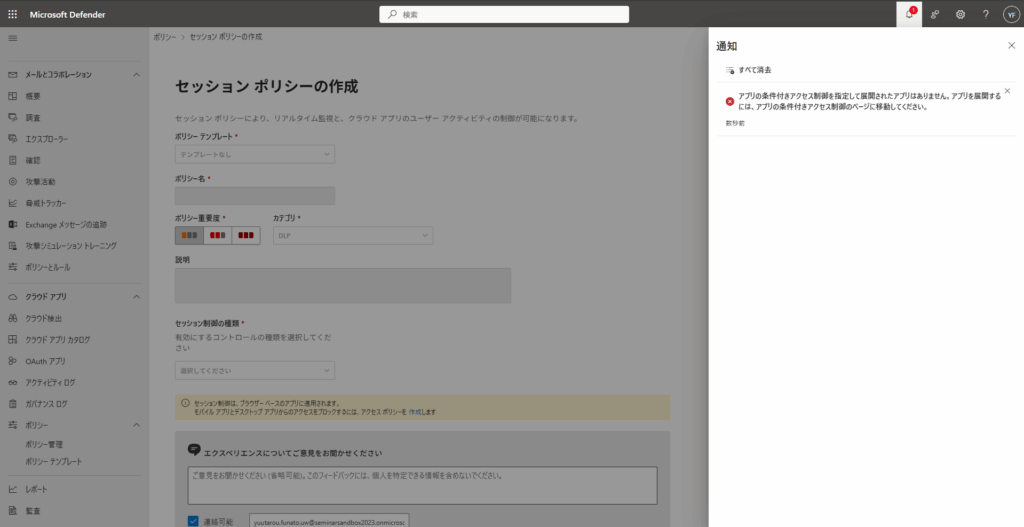Click the community people icon in header
The height and width of the screenshot is (527, 1024).
point(935,14)
